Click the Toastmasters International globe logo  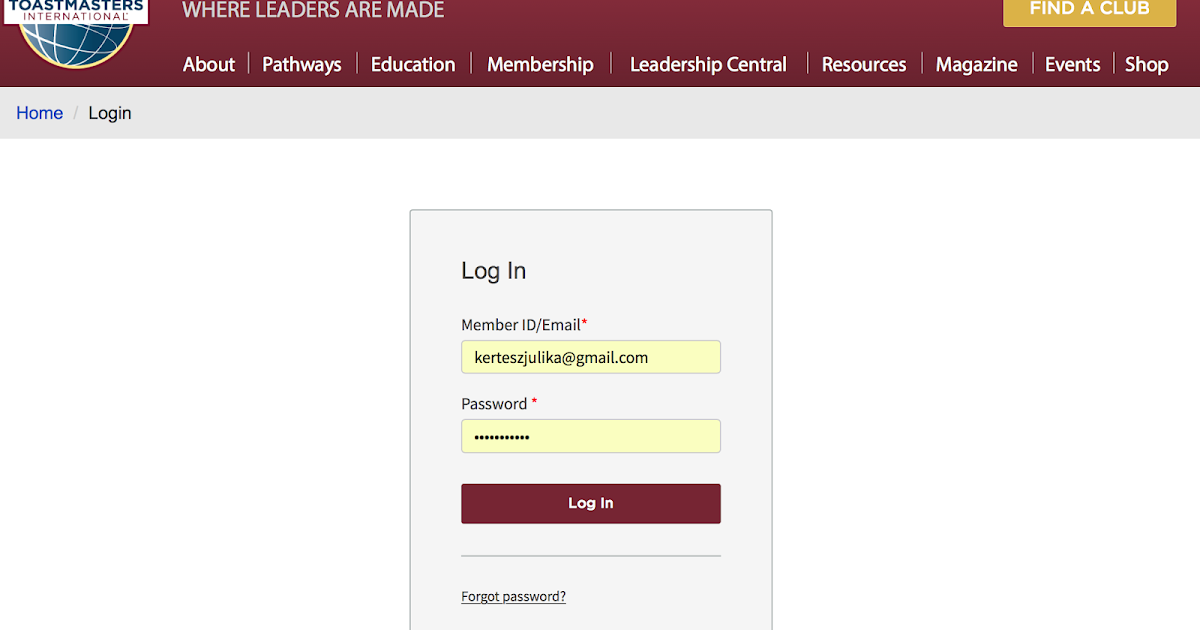76,32
